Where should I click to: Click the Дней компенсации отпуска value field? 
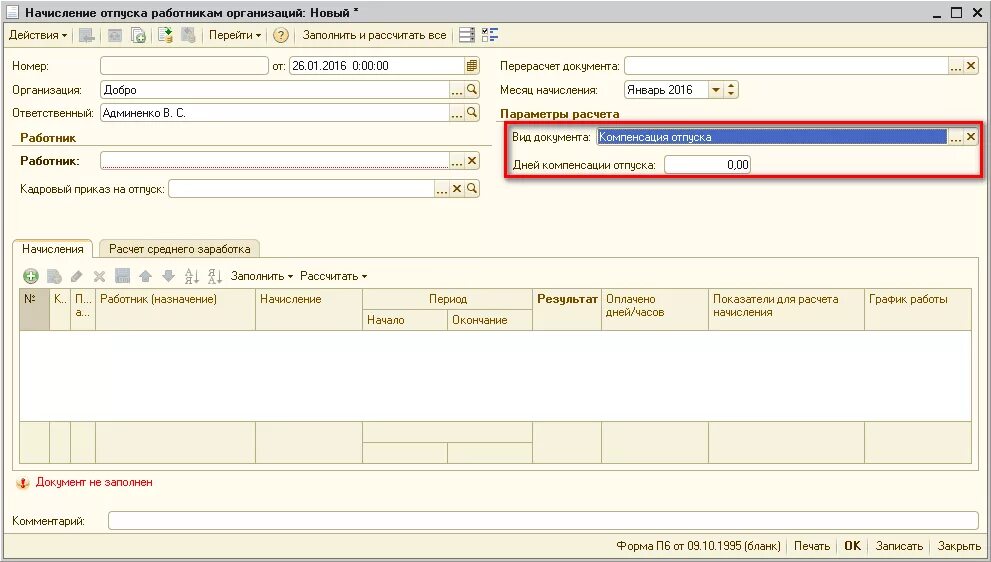pyautogui.click(x=707, y=165)
